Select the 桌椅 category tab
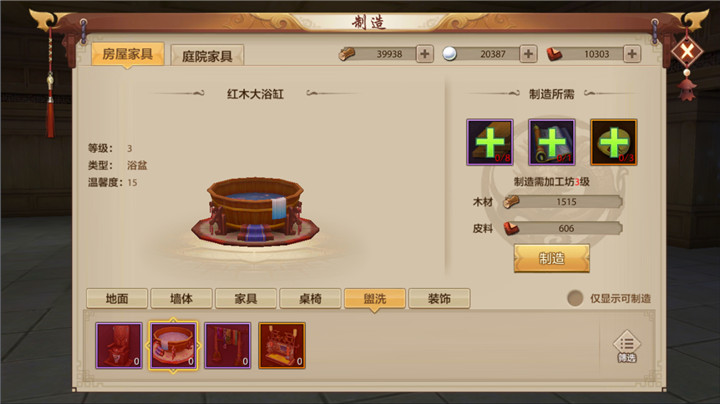The width and height of the screenshot is (720, 404). point(310,299)
